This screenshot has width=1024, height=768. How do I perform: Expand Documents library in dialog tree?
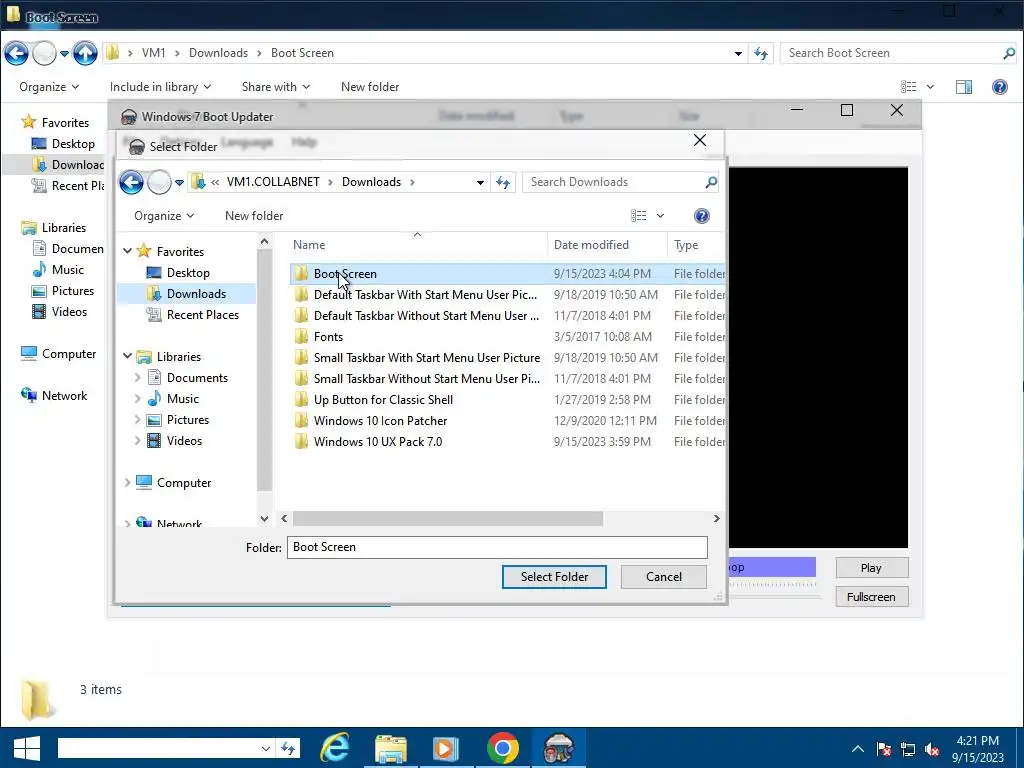coord(137,378)
